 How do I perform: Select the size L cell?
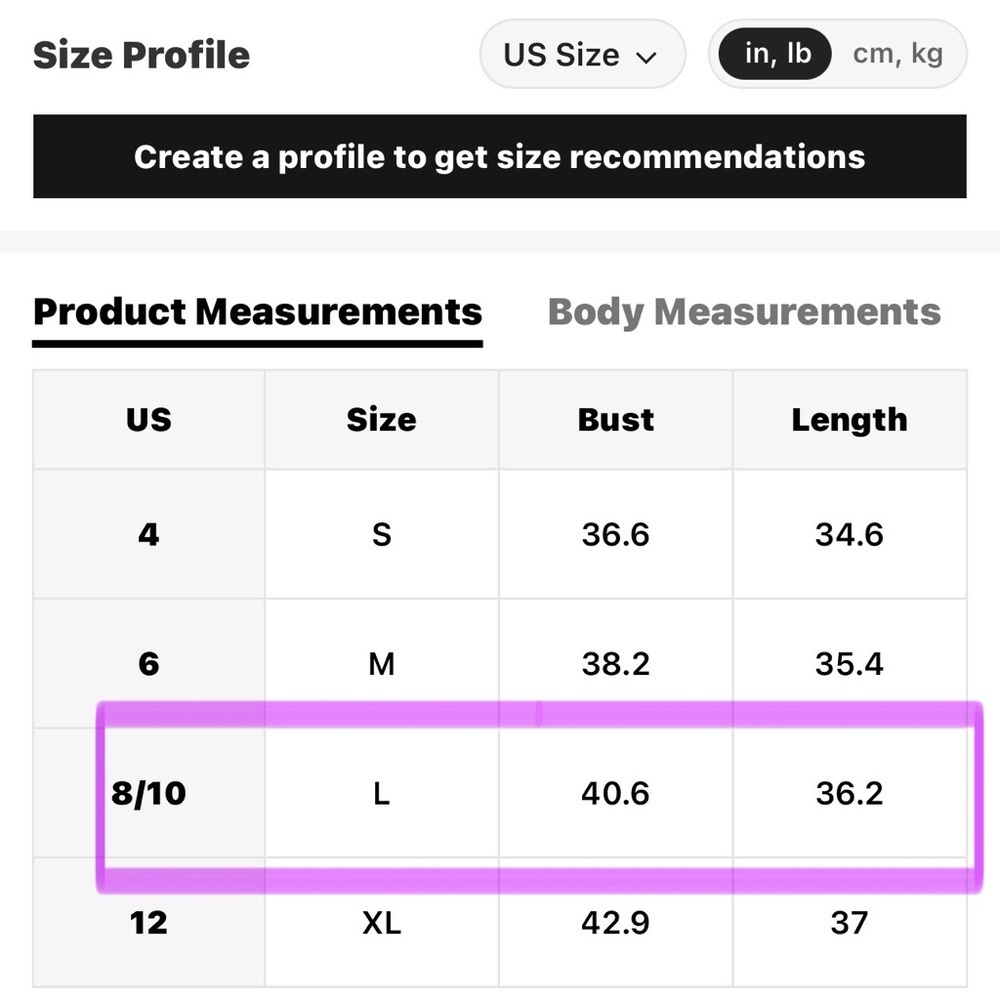(381, 793)
